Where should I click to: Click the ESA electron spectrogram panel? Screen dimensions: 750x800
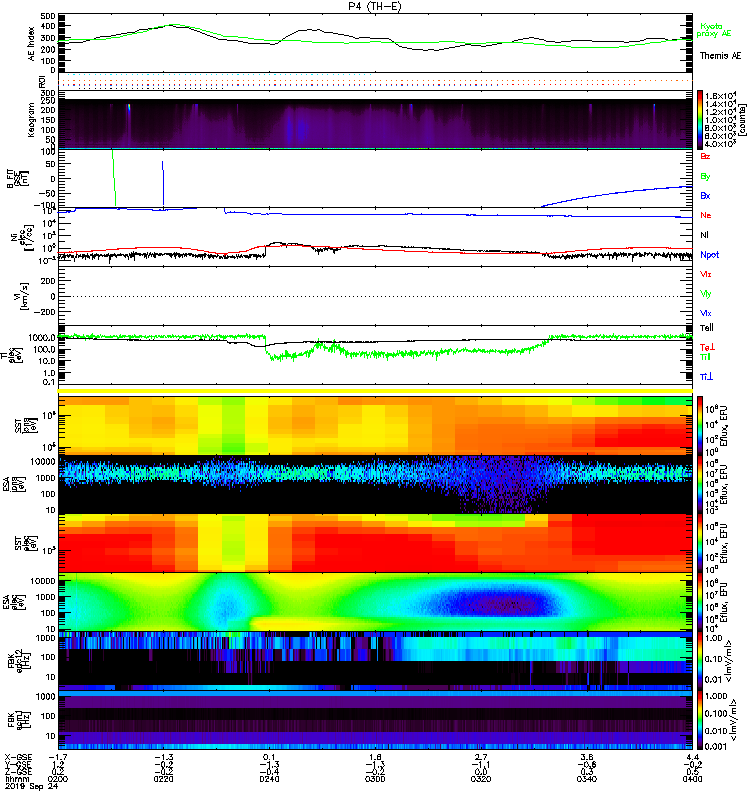tap(375, 602)
